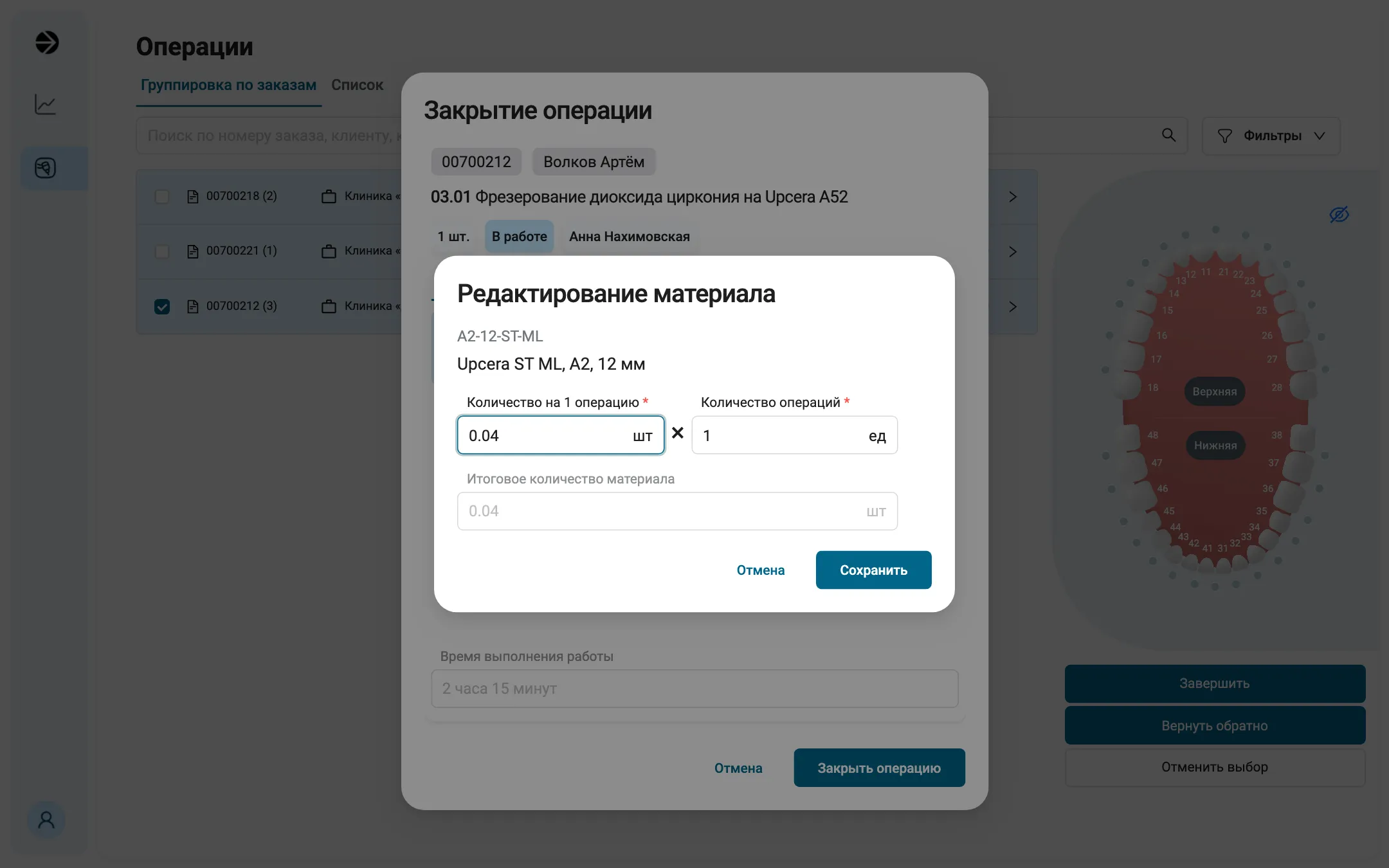The image size is (1389, 868).
Task: Focus the Количество на 1 операцию field
Action: pyautogui.click(x=560, y=435)
